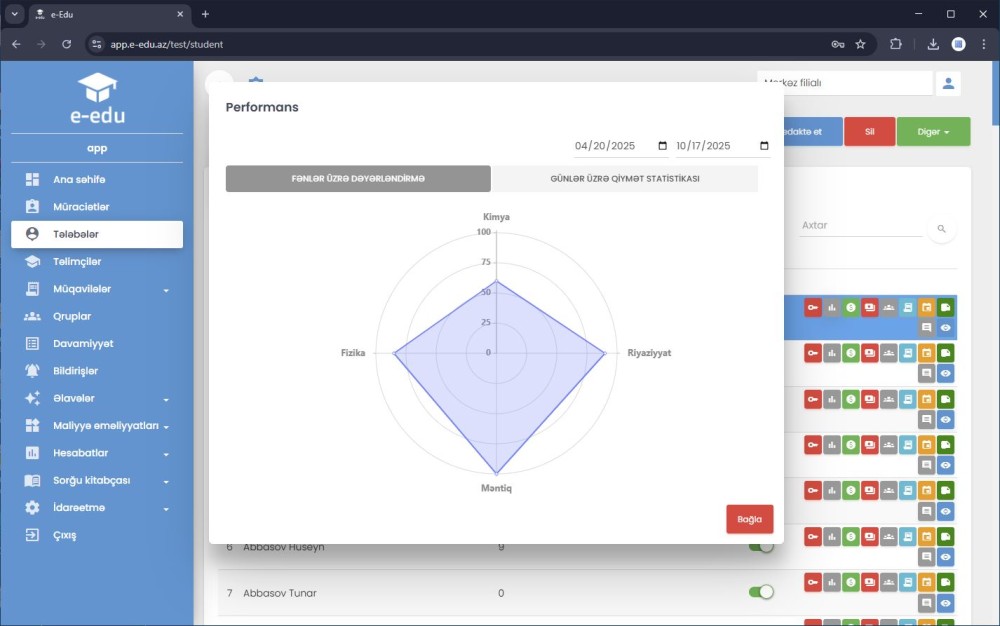
Task: Go to Davamiyyət in the sidebar
Action: [83, 344]
